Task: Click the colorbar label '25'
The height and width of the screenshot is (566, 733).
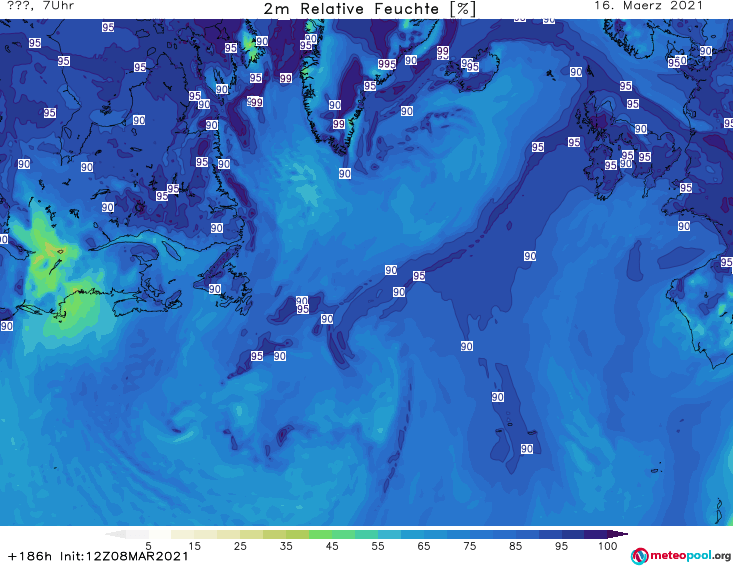Action: [x=240, y=546]
